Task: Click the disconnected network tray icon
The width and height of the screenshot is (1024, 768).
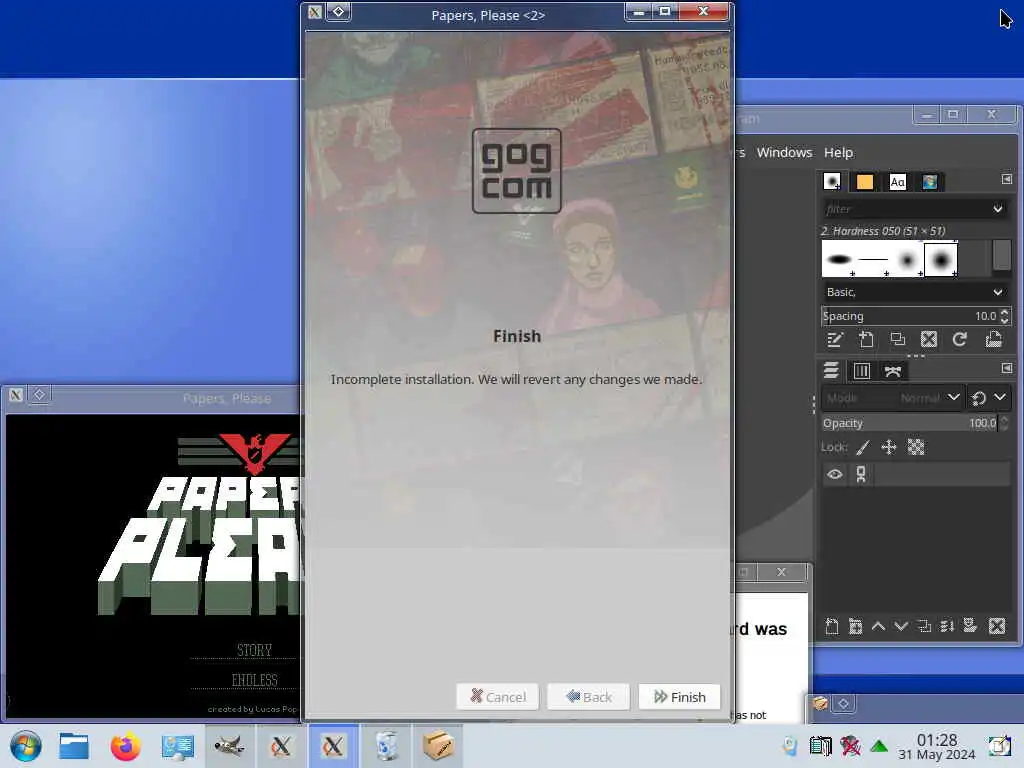Action: (x=850, y=746)
